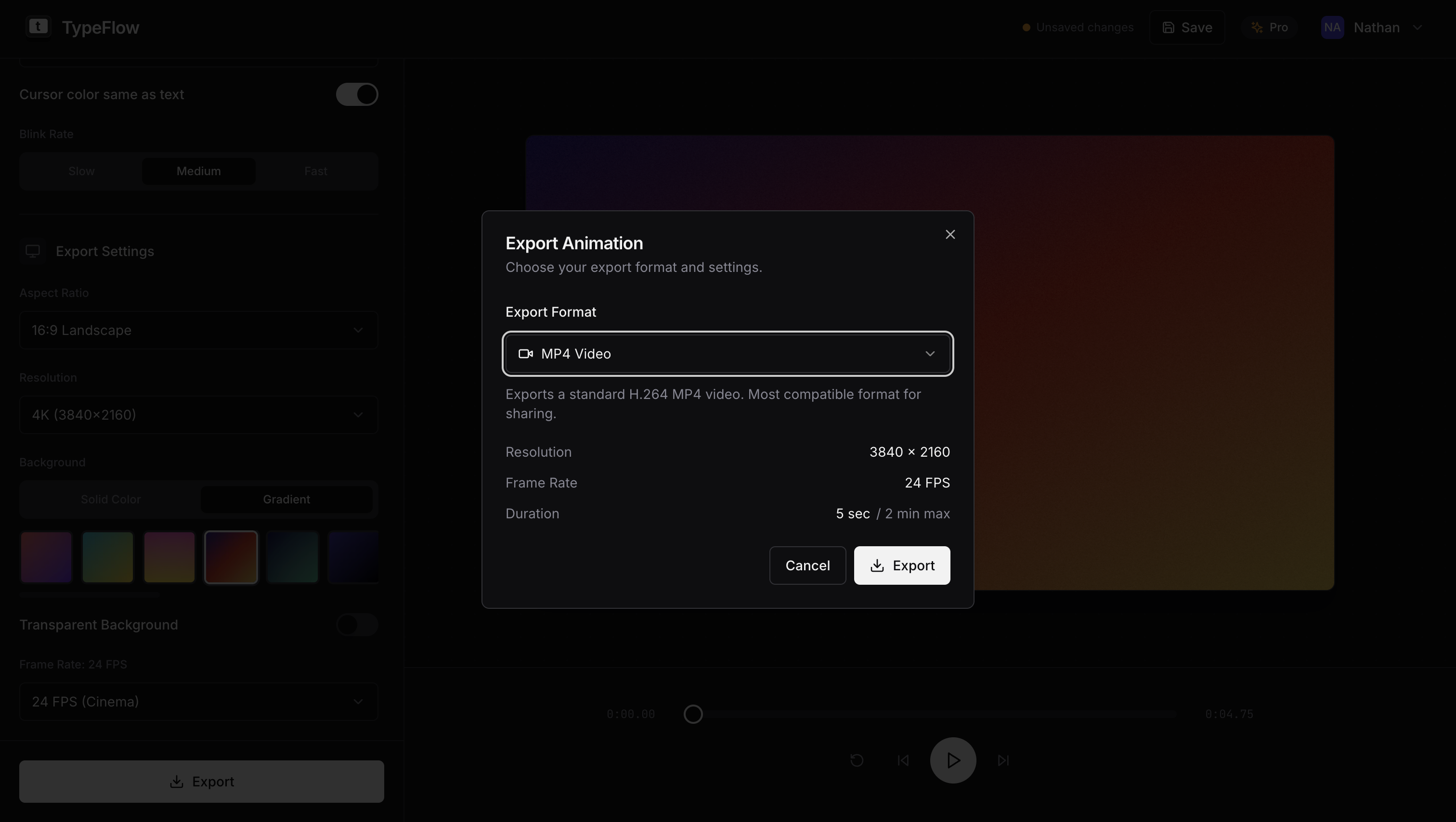Select the Solid Color background option

(111, 500)
